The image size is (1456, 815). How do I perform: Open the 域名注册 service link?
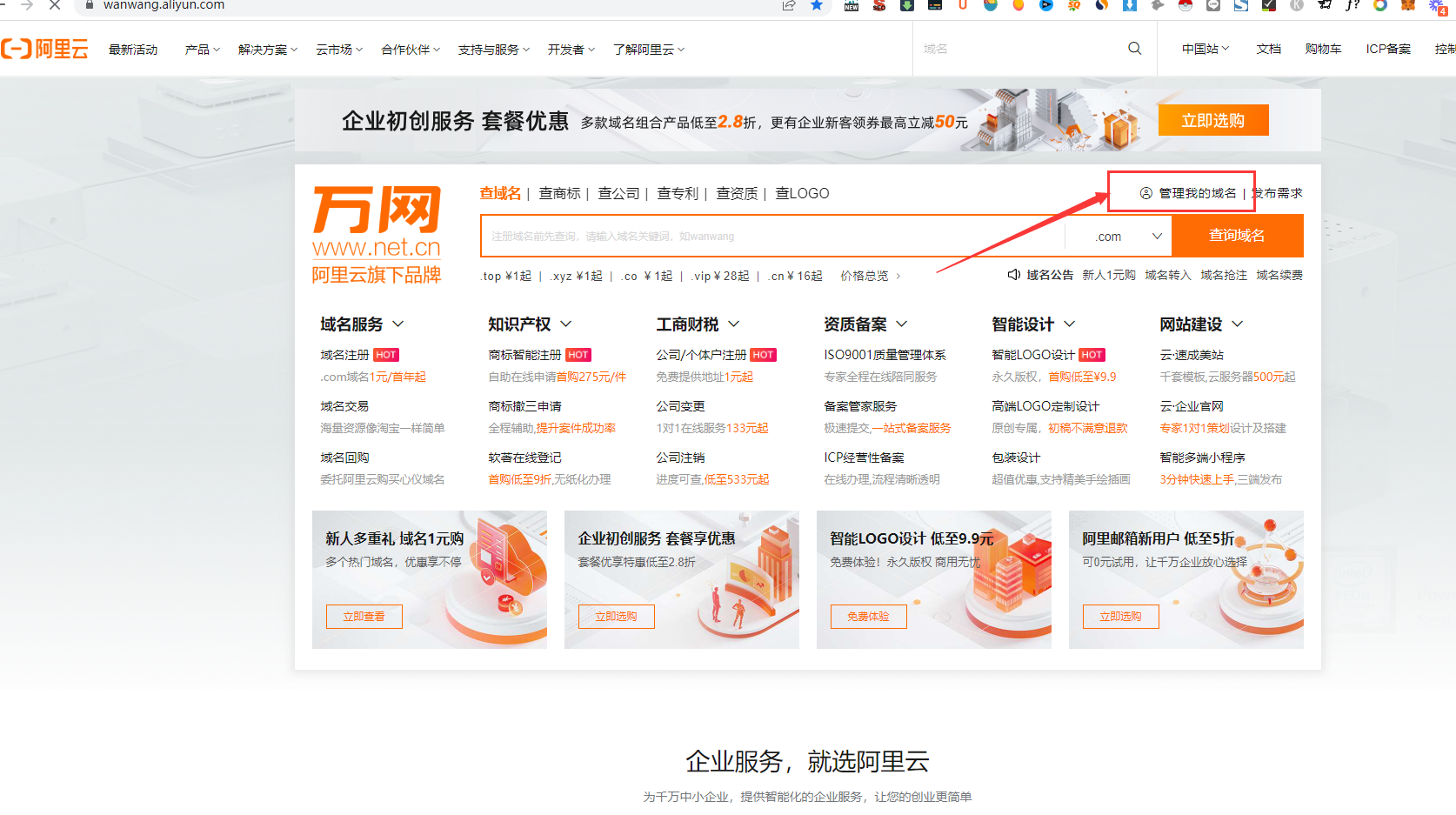tap(344, 355)
